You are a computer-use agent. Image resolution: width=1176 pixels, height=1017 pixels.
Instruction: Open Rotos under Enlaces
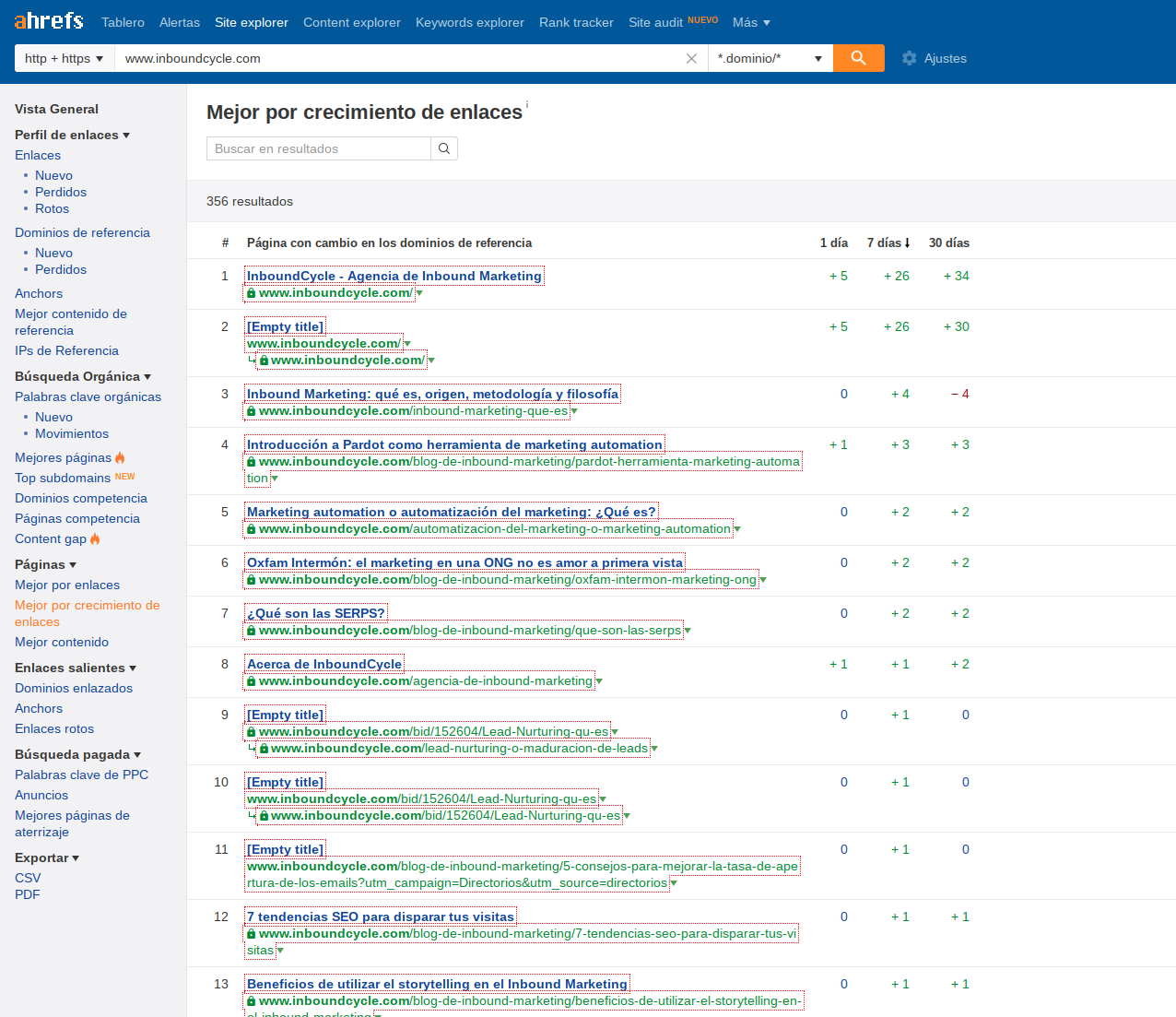[x=52, y=209]
